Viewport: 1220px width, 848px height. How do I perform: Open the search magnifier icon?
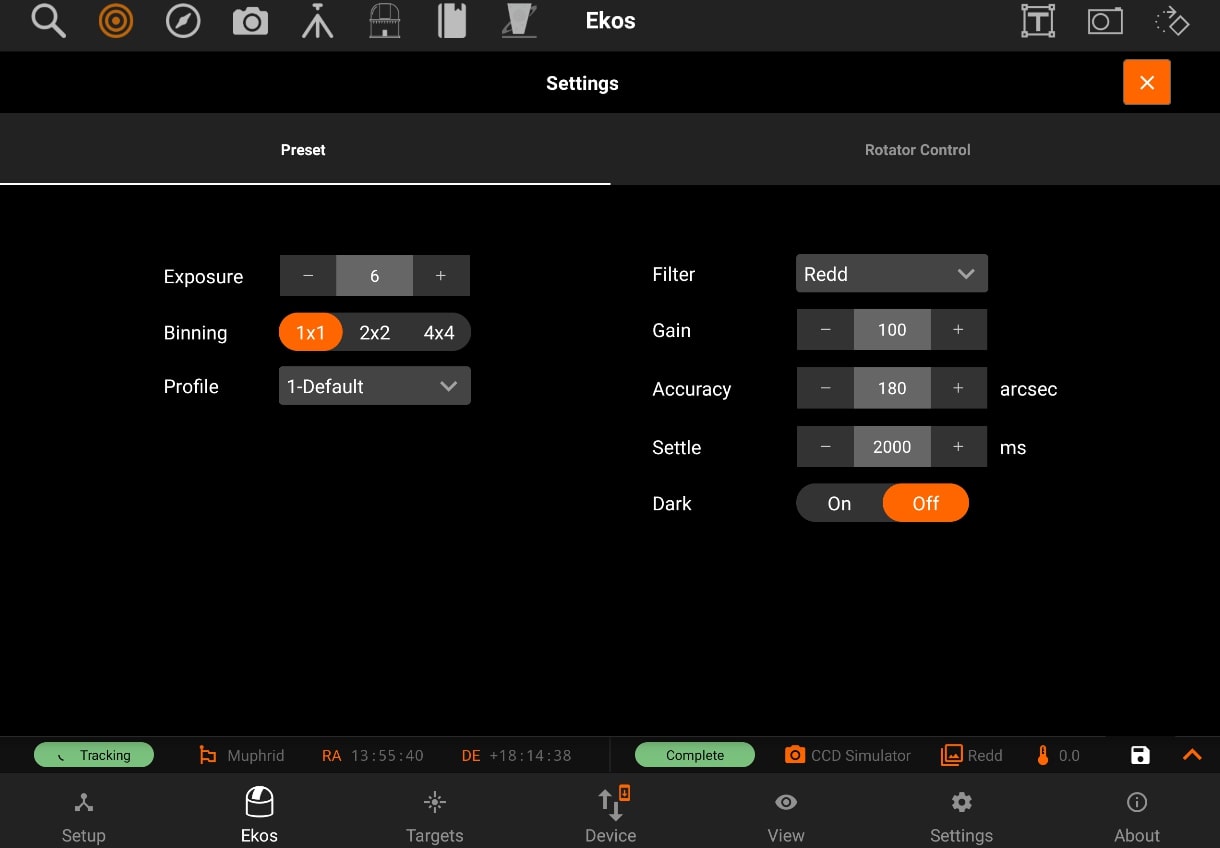(48, 21)
